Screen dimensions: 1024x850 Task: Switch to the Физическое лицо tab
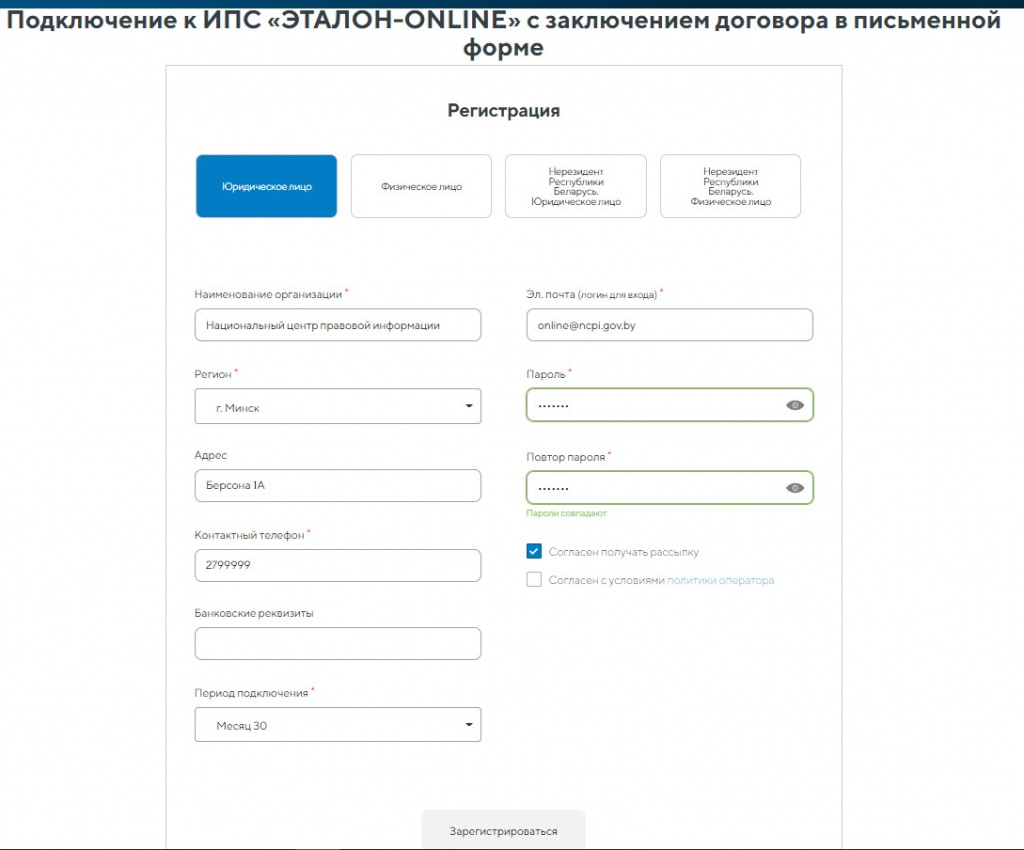(421, 186)
